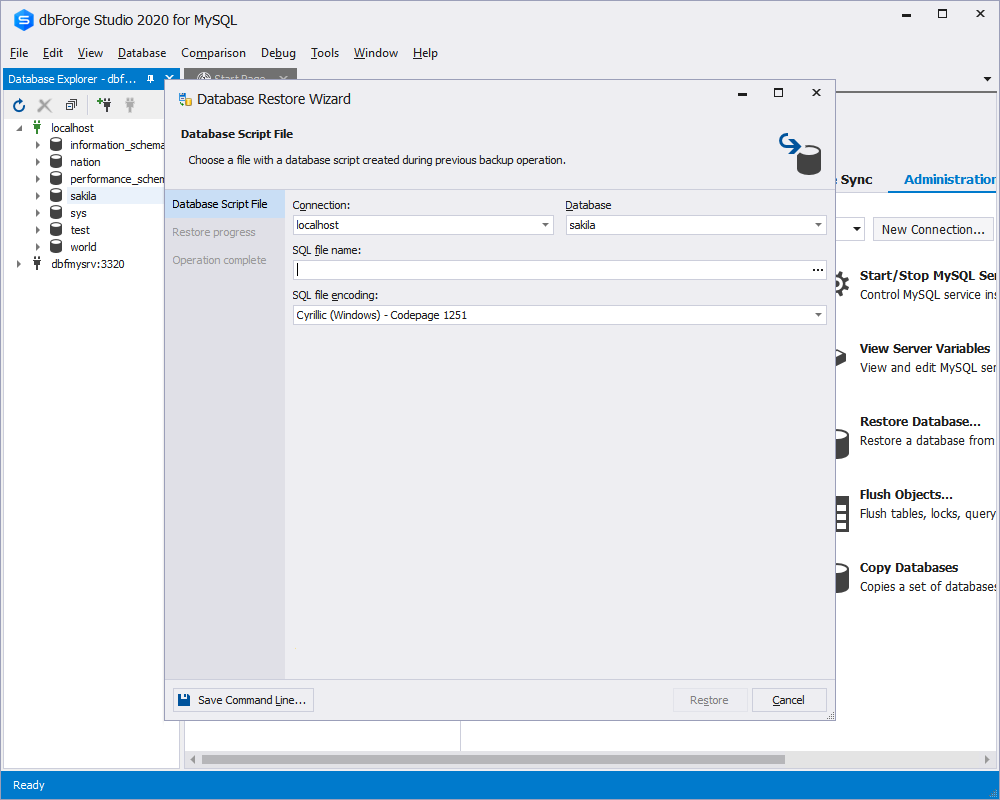
Task: Maximize the Database Restore Wizard dialog
Action: [778, 93]
